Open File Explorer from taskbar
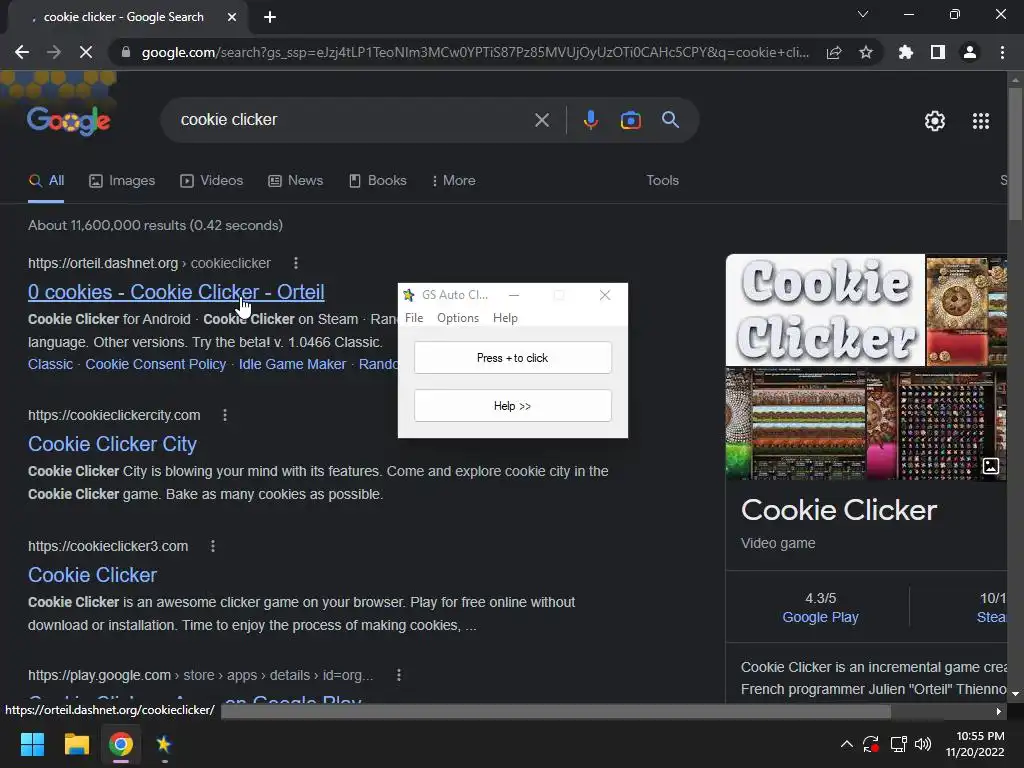 [76, 744]
